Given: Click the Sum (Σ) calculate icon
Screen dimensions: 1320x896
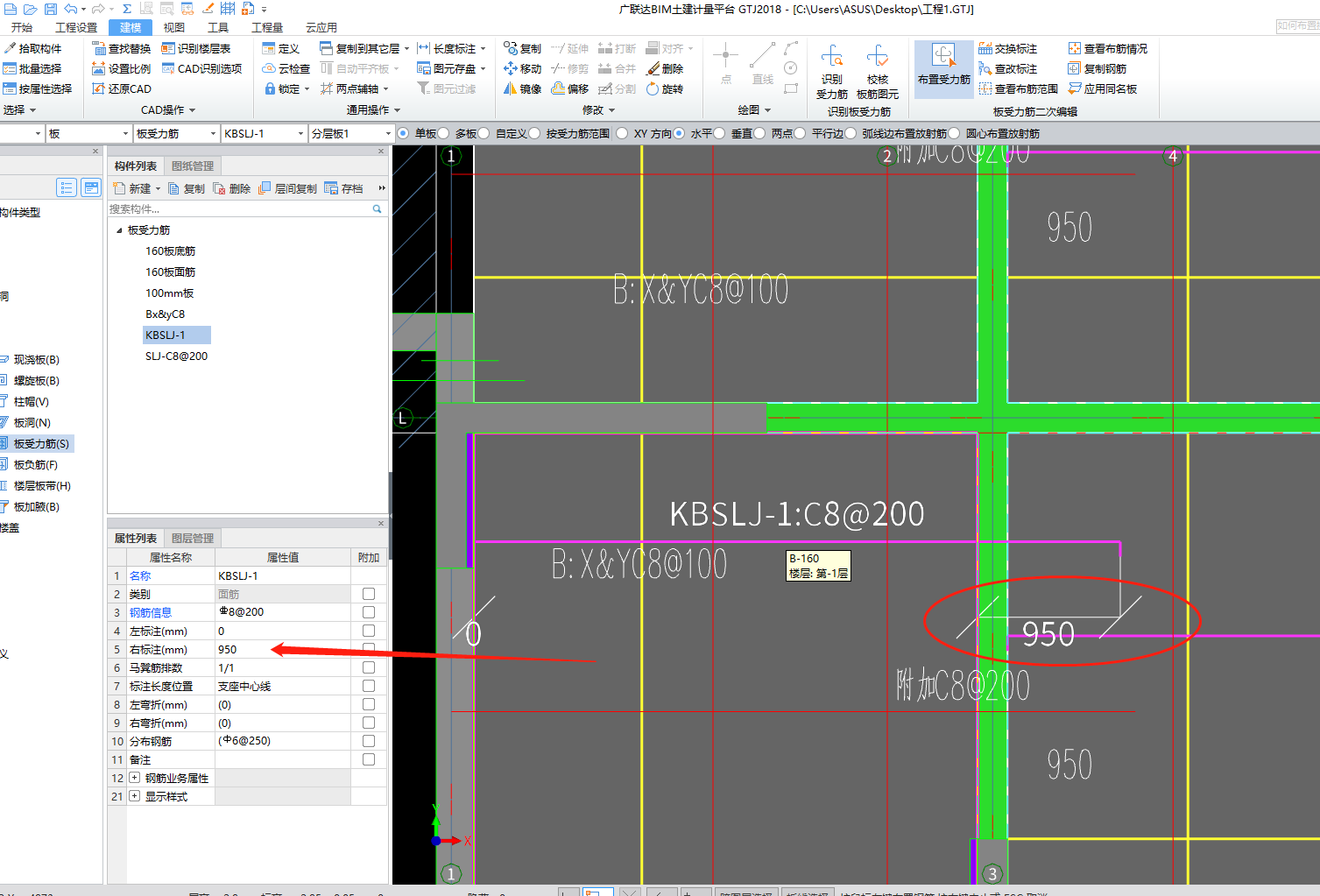Looking at the screenshot, I should pyautogui.click(x=126, y=9).
